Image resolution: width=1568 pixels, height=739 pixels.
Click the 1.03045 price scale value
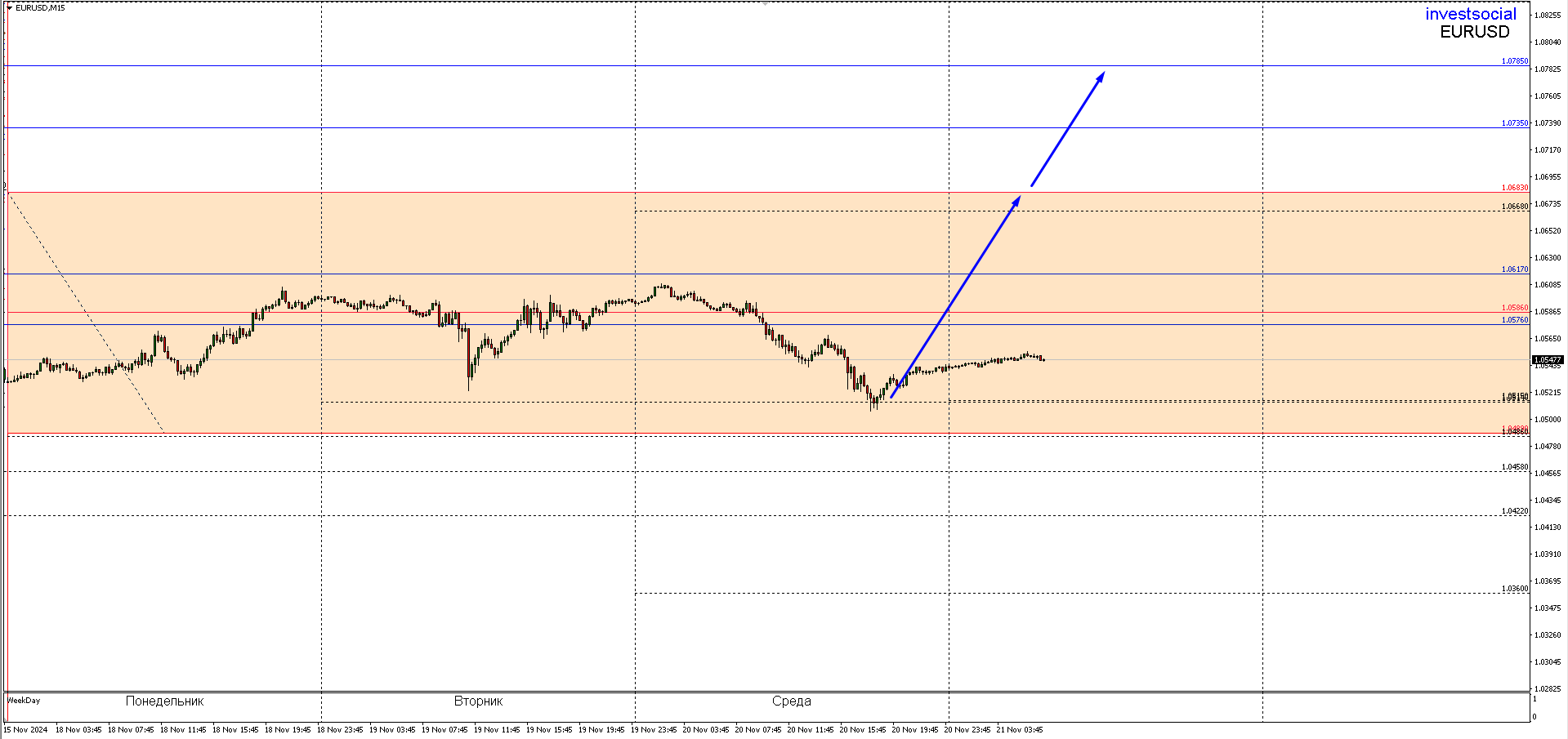coord(1548,661)
